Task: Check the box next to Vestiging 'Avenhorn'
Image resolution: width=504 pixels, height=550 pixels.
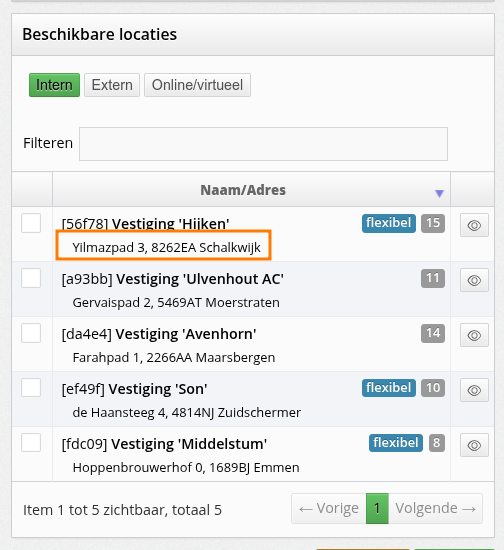Action: (31, 333)
